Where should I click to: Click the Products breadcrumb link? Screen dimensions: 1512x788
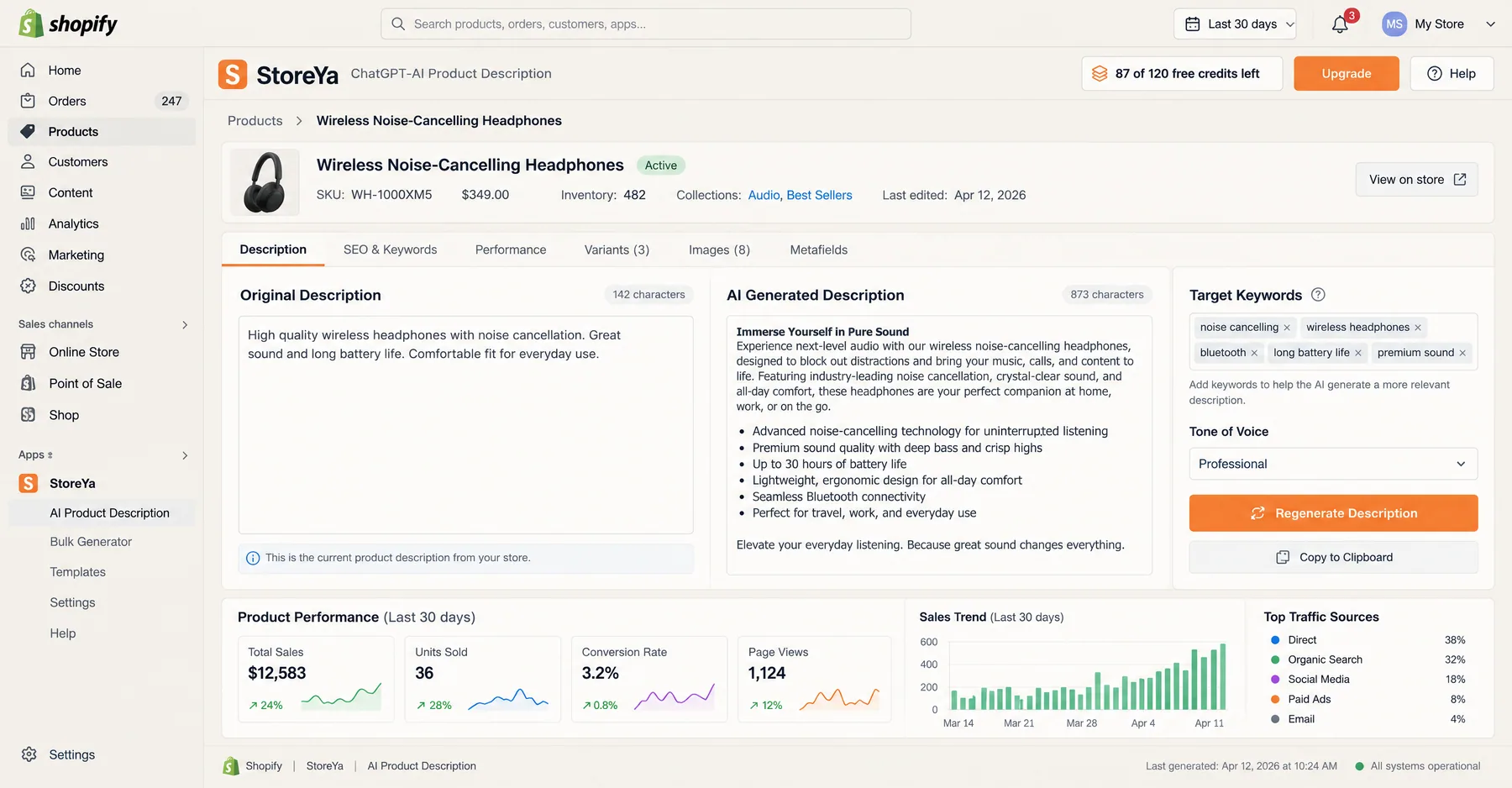point(255,121)
